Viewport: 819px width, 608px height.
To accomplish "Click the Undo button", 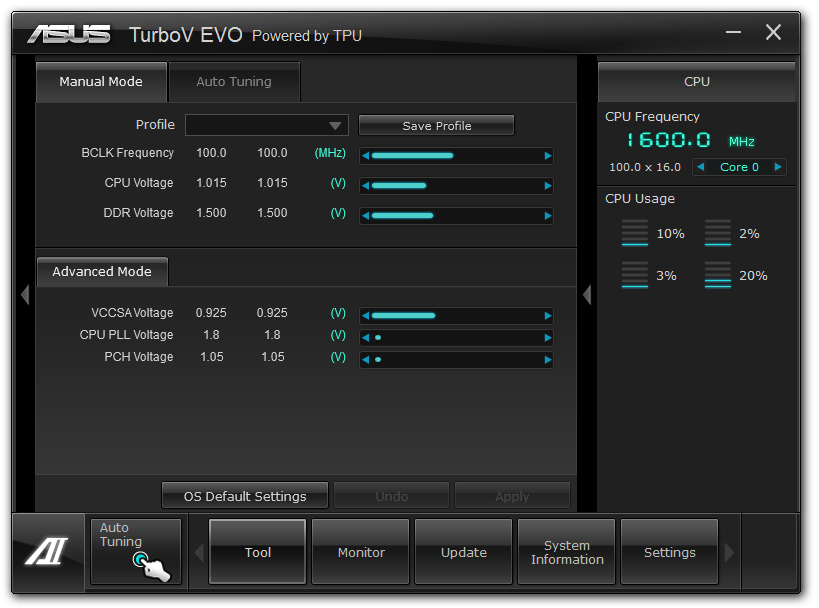I will [x=392, y=496].
